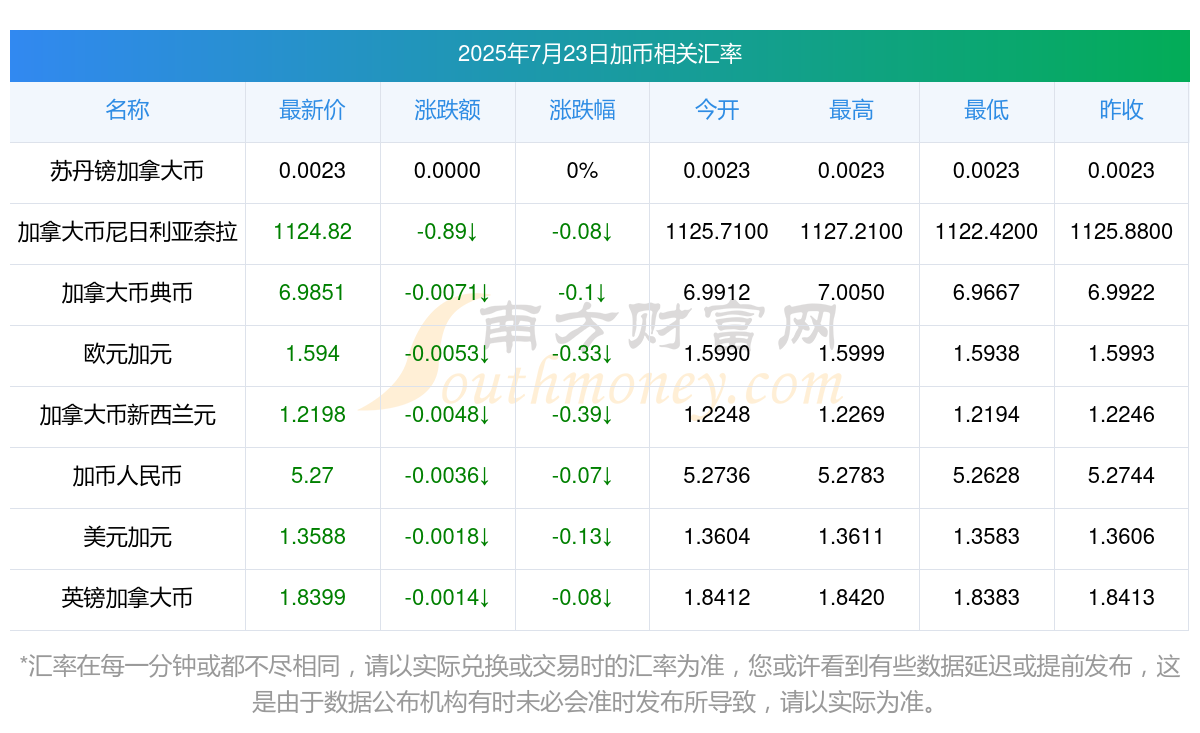Screen dimensions: 1200x733
Task: Click latest price 6.9851
Action: pos(312,293)
